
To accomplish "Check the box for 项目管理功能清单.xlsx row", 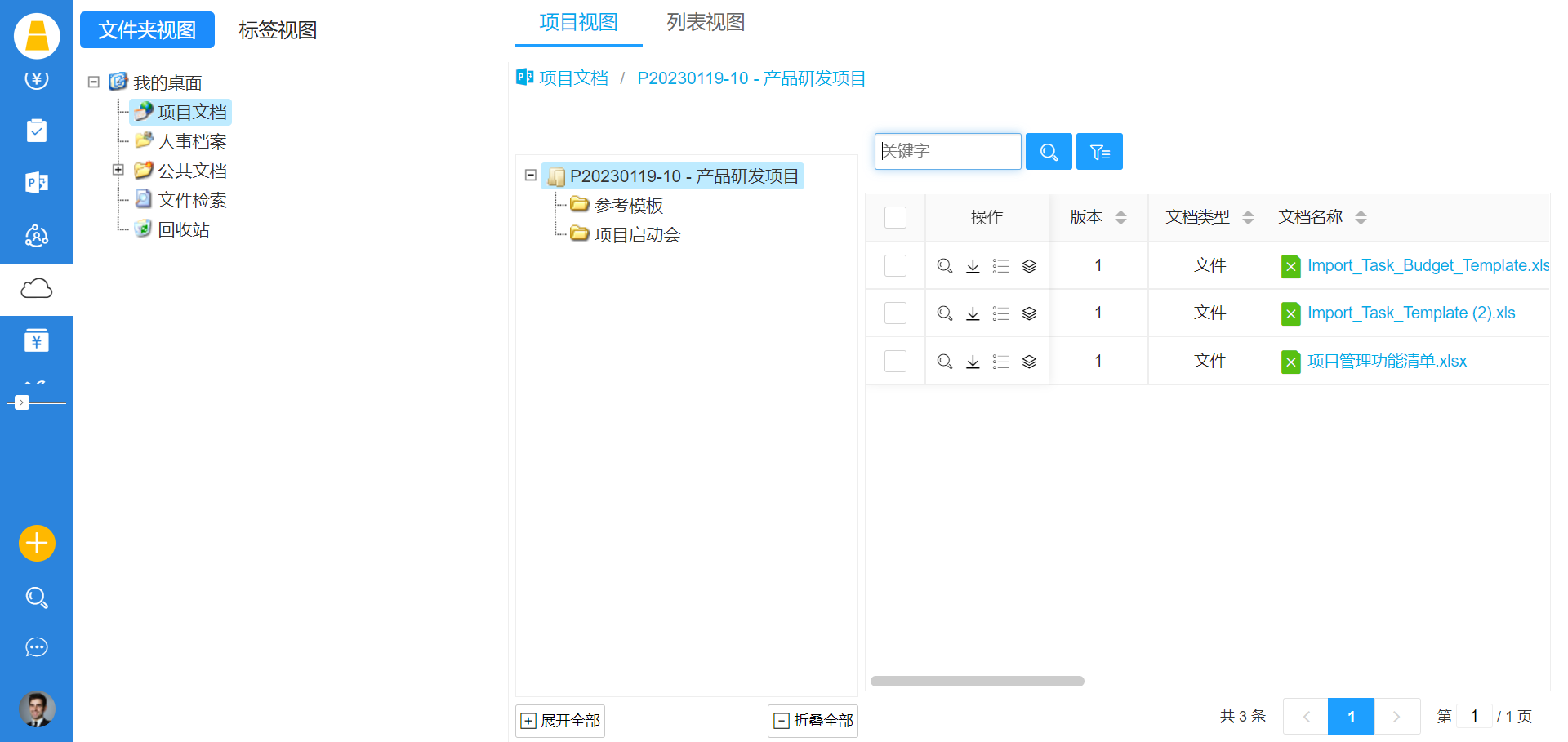I will (x=895, y=362).
